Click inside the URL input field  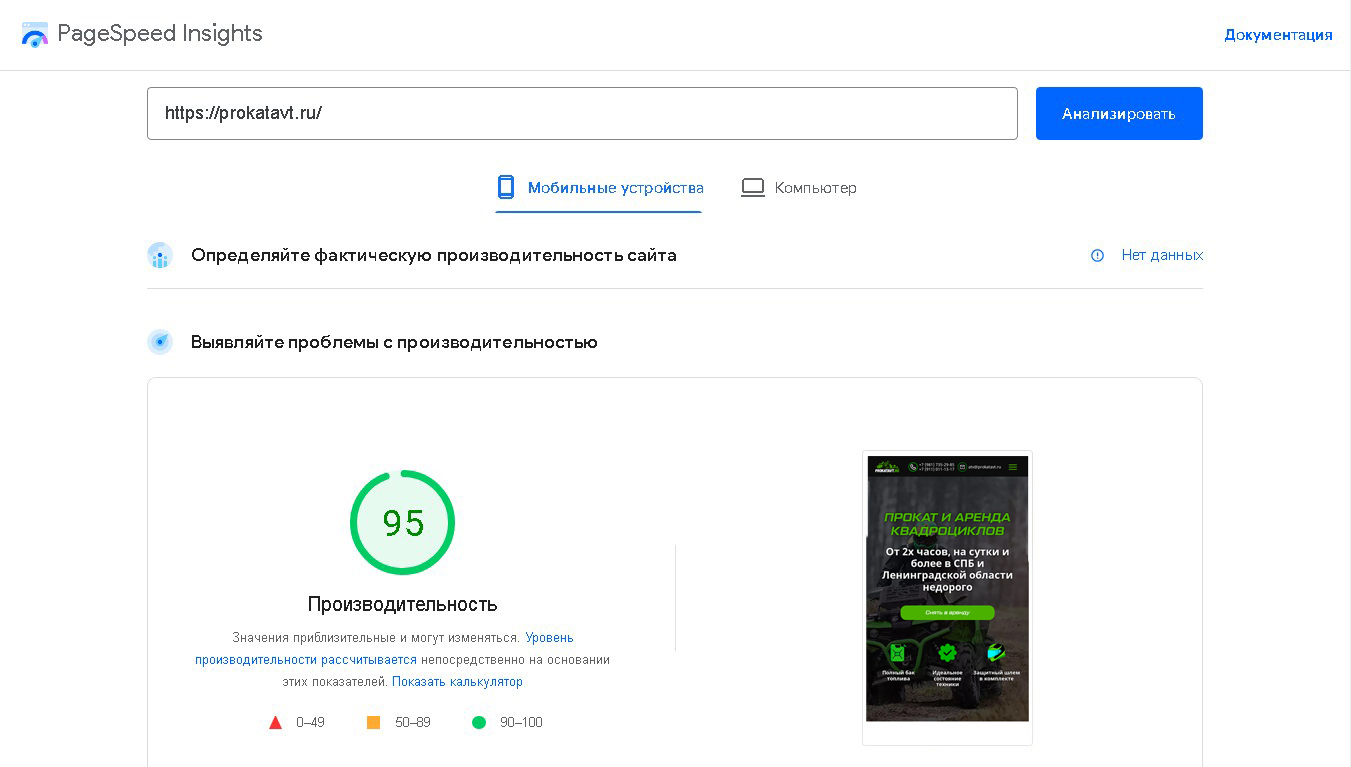coord(583,113)
